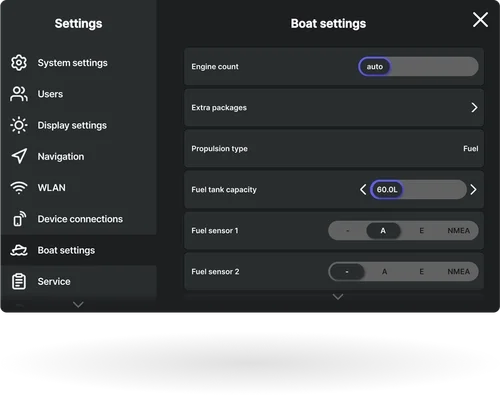The width and height of the screenshot is (500, 395).
Task: Click the Propulsion type label
Action: pos(219,149)
